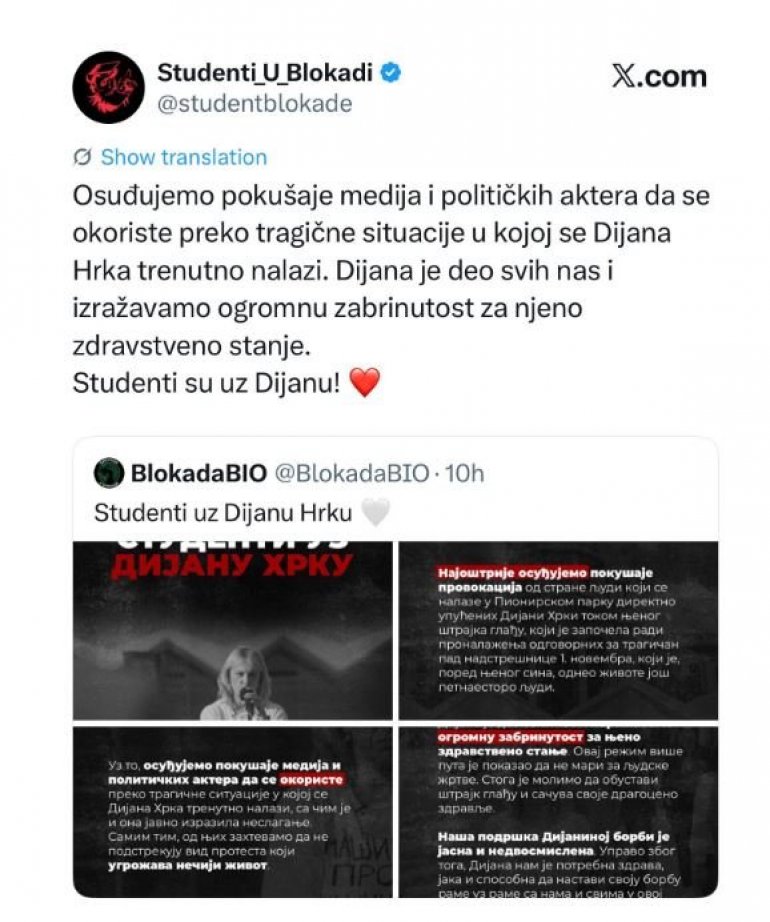This screenshot has width=770, height=922.
Task: Open BlokadaBIO avatar in quoted post
Action: point(109,473)
